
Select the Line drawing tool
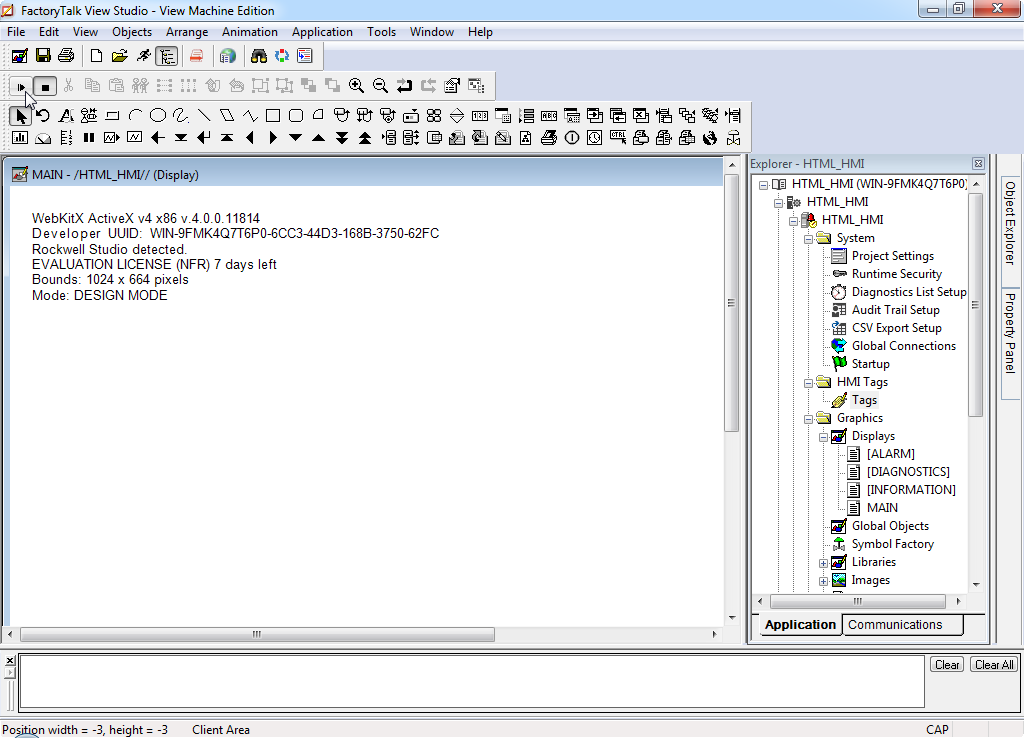(204, 116)
